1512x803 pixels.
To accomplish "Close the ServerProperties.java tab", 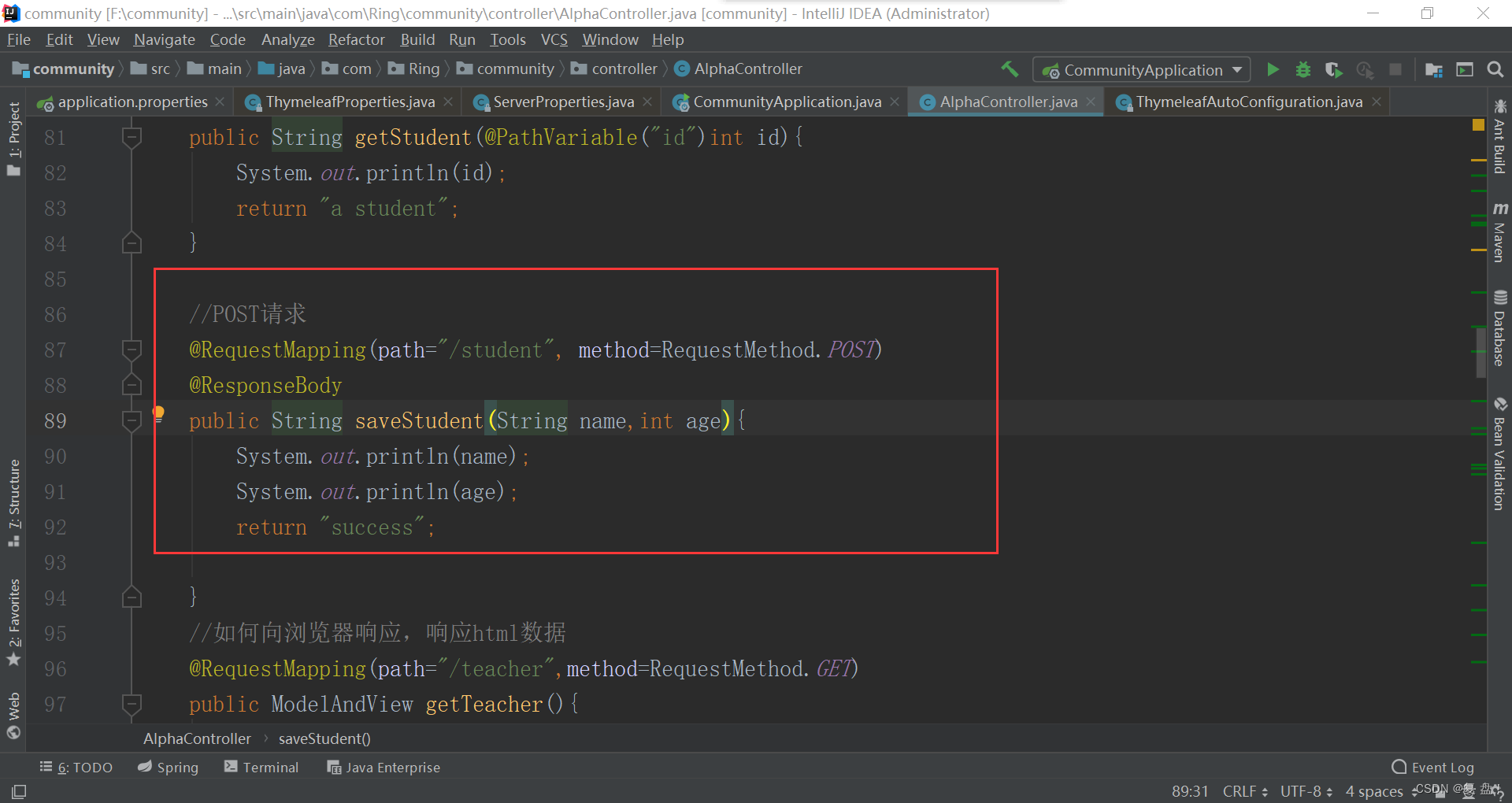I will pos(647,102).
